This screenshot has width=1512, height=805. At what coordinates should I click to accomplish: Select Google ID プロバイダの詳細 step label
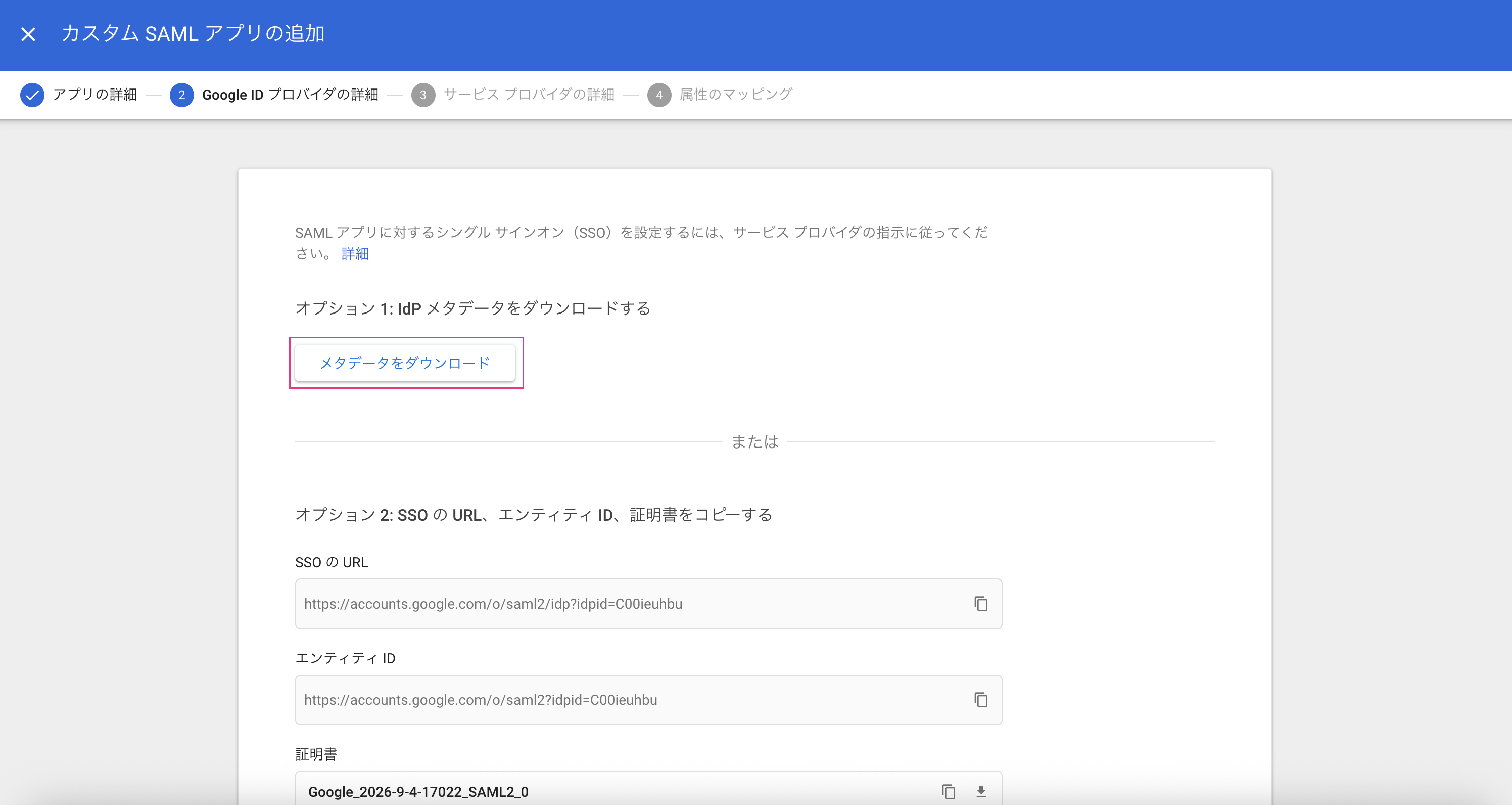(x=290, y=95)
